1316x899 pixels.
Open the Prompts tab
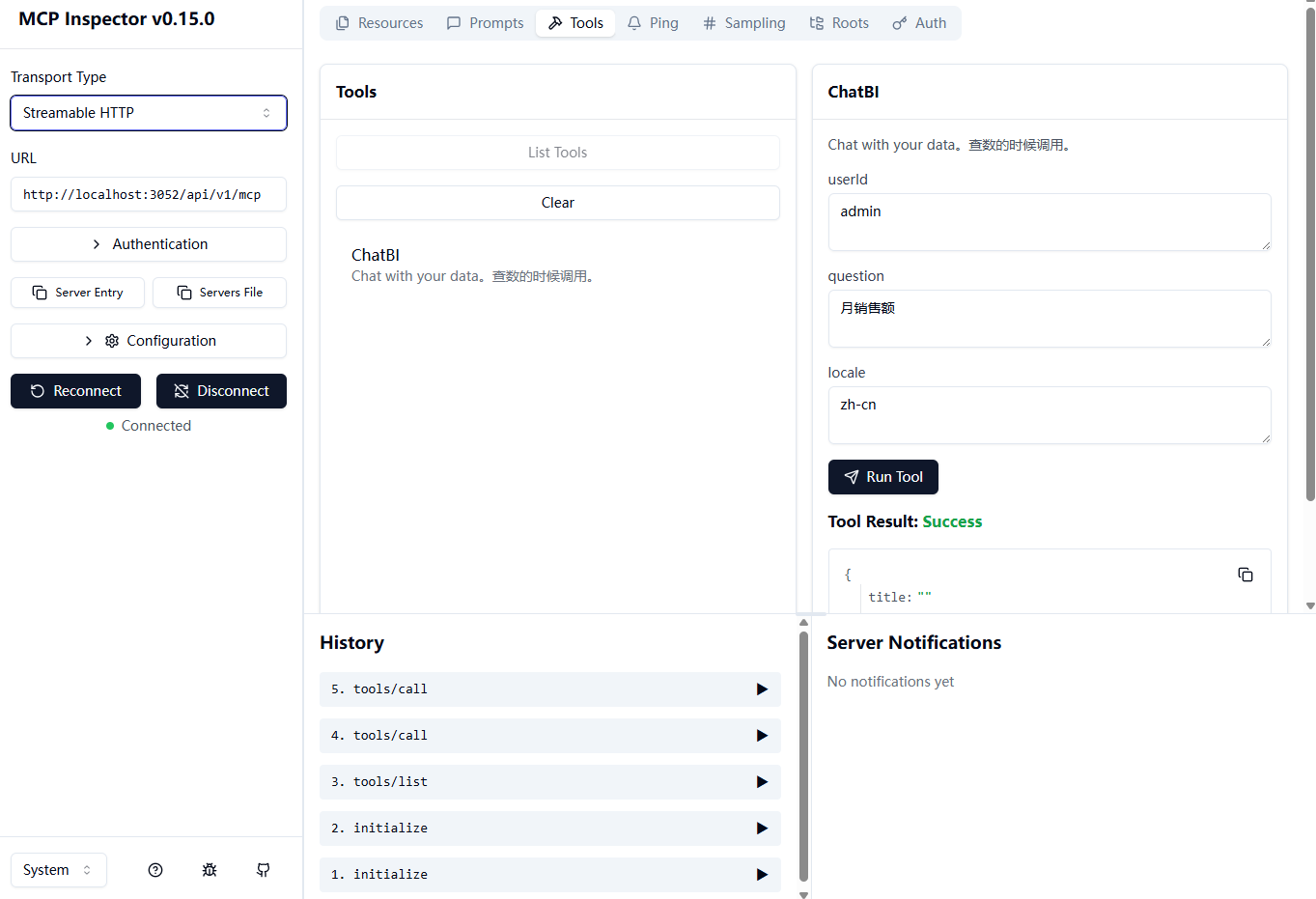[x=485, y=23]
